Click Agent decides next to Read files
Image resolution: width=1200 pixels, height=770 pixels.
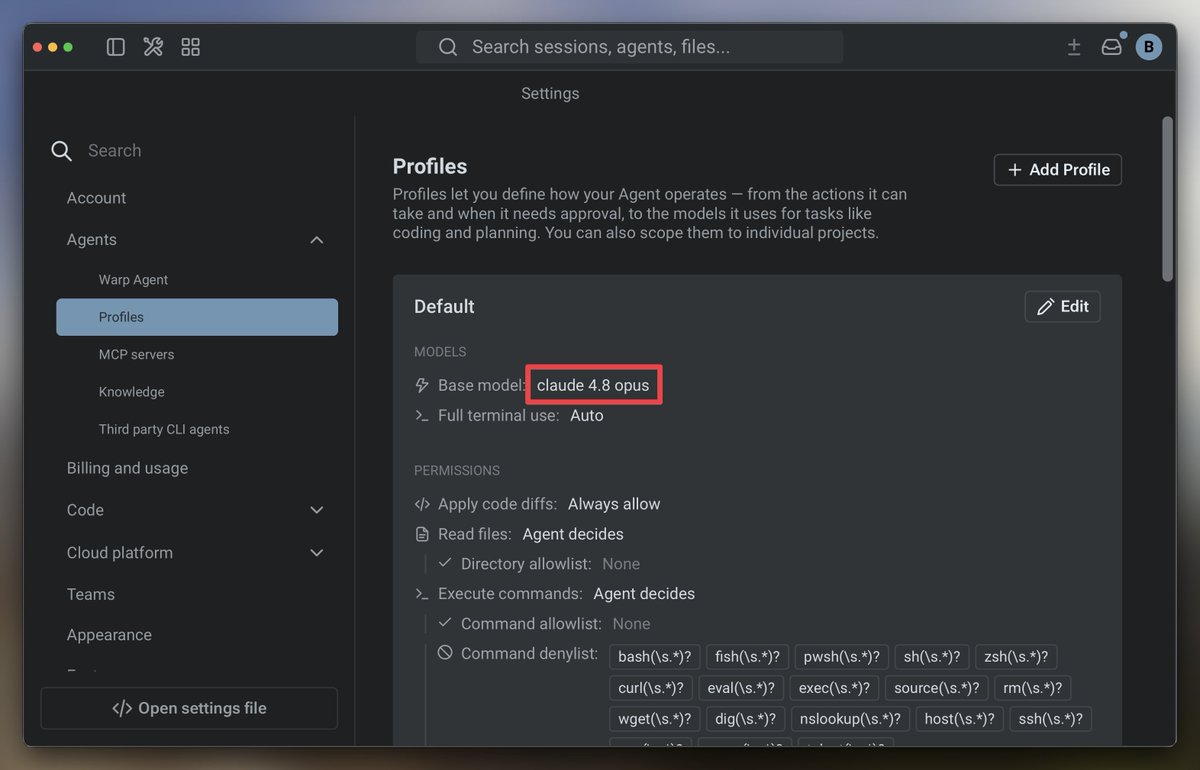click(x=573, y=534)
